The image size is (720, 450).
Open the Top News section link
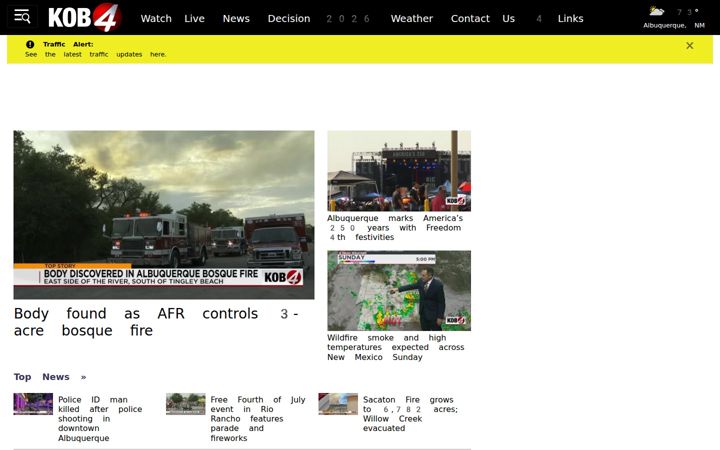(x=50, y=377)
